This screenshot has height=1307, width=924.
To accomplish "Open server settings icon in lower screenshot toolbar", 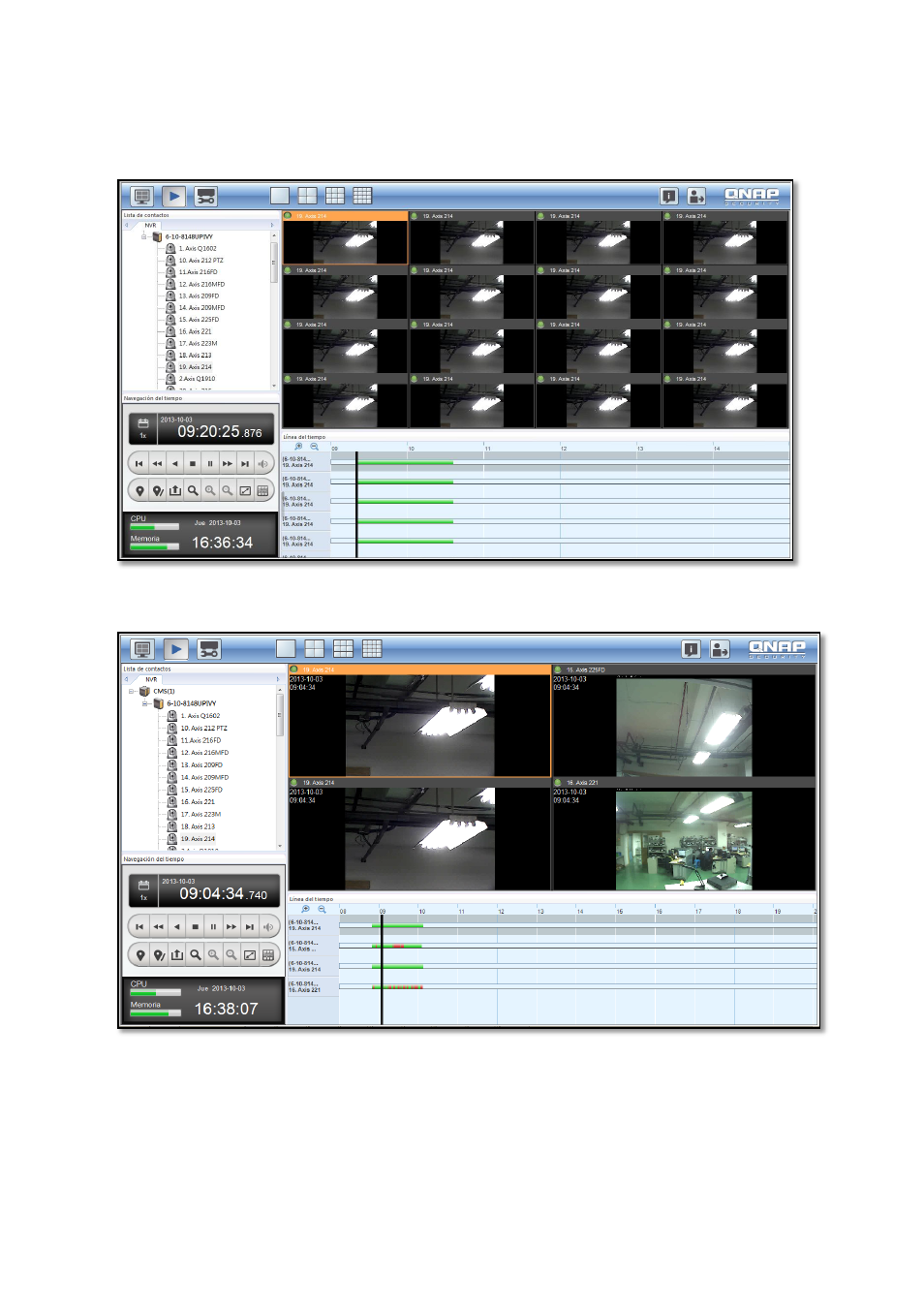I will (x=209, y=649).
